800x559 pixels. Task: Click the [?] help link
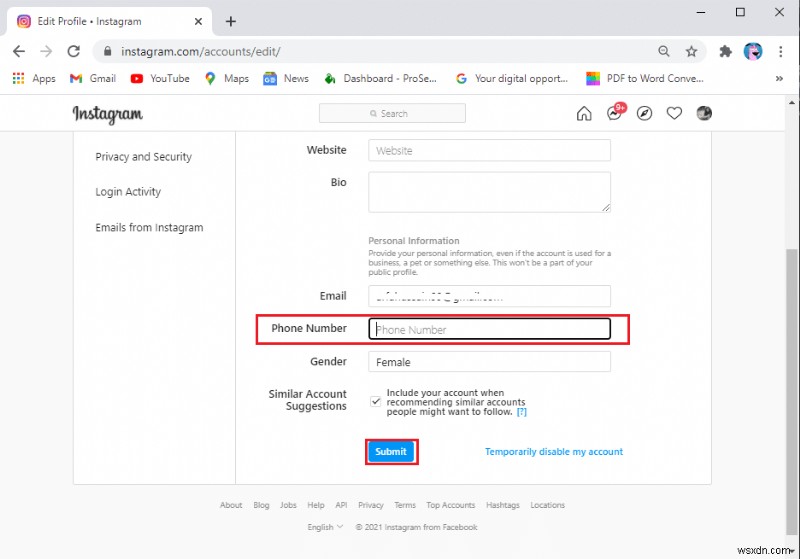click(x=521, y=412)
